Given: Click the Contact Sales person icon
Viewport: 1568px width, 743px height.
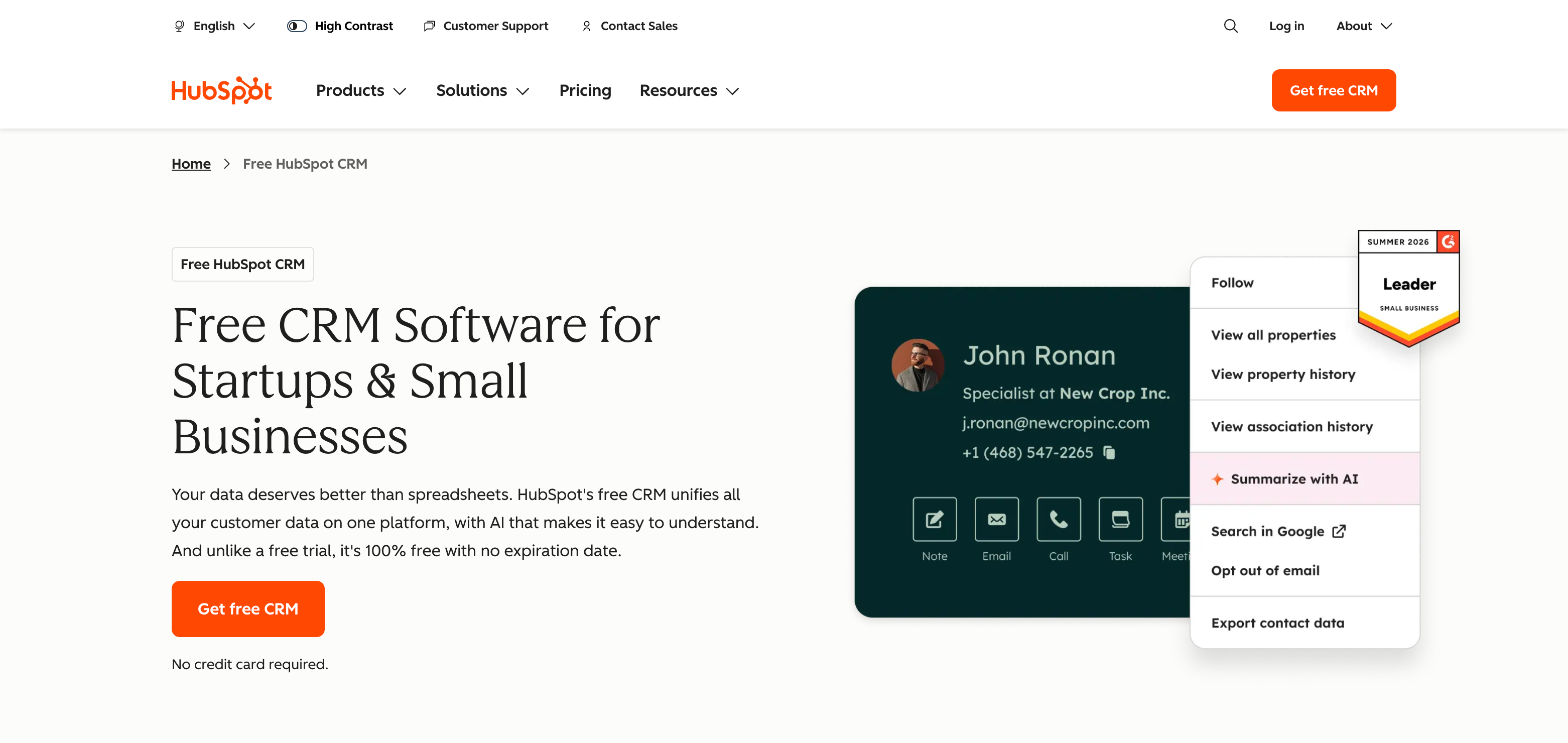Looking at the screenshot, I should (587, 26).
